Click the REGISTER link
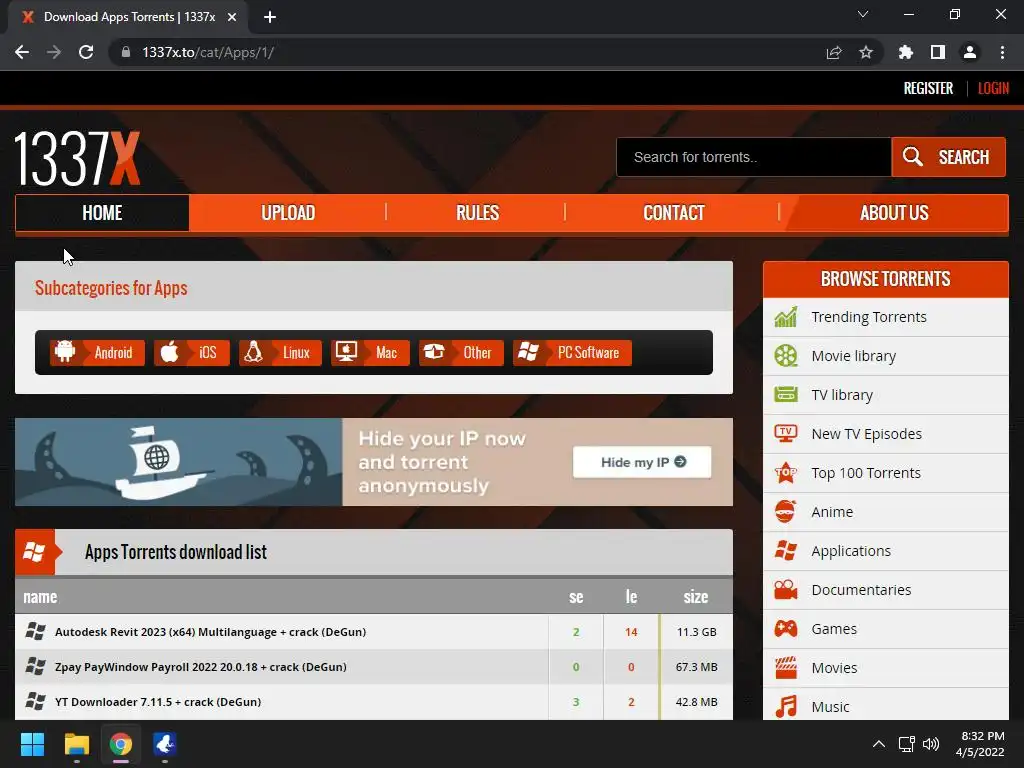The height and width of the screenshot is (768, 1024). click(x=928, y=88)
